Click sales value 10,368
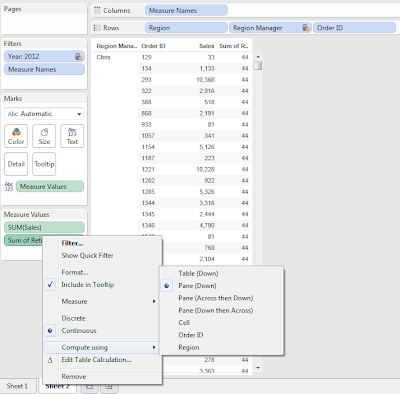The height and width of the screenshot is (394, 400). 205,80
